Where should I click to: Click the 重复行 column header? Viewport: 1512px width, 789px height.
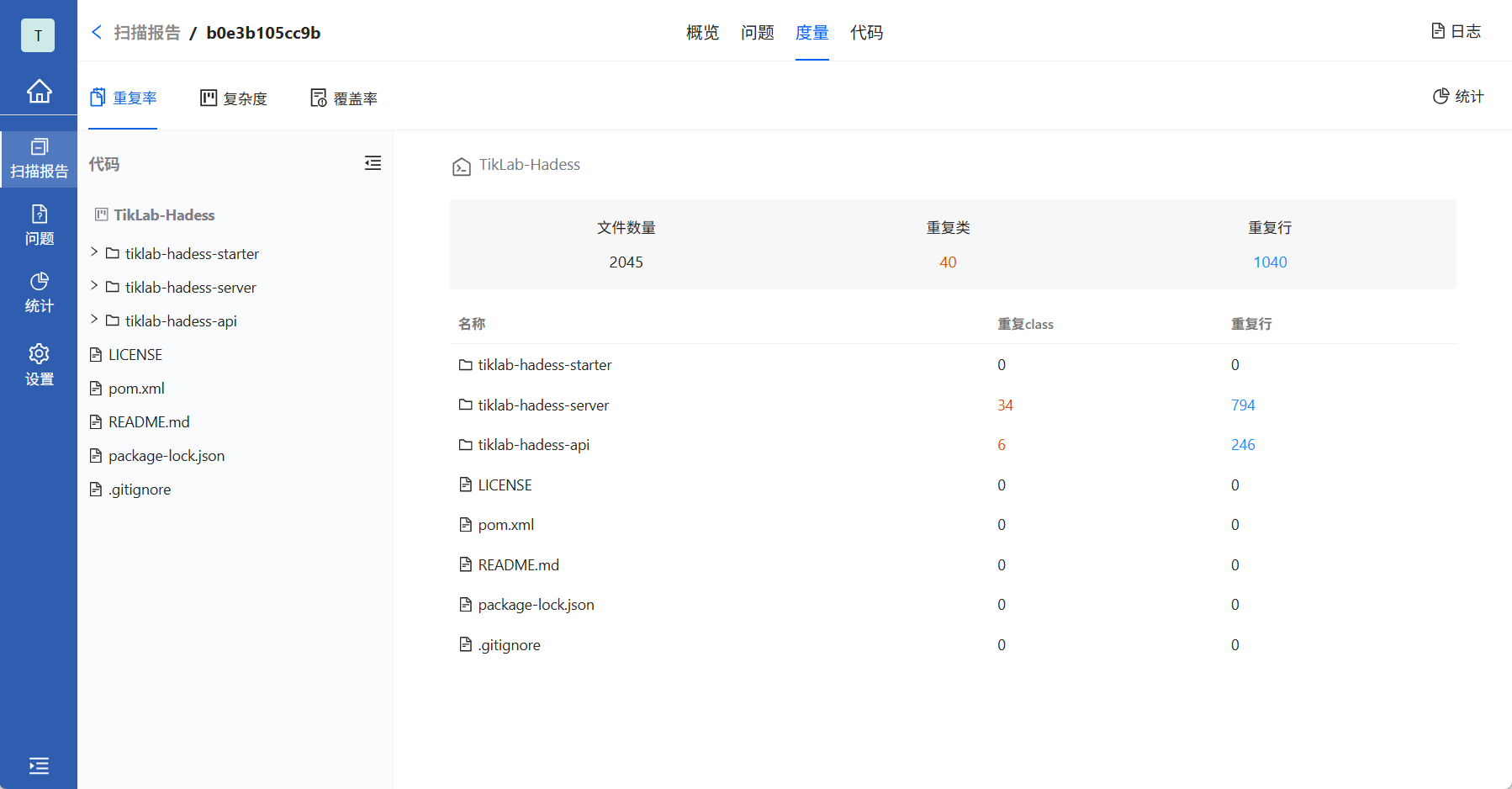(x=1251, y=324)
